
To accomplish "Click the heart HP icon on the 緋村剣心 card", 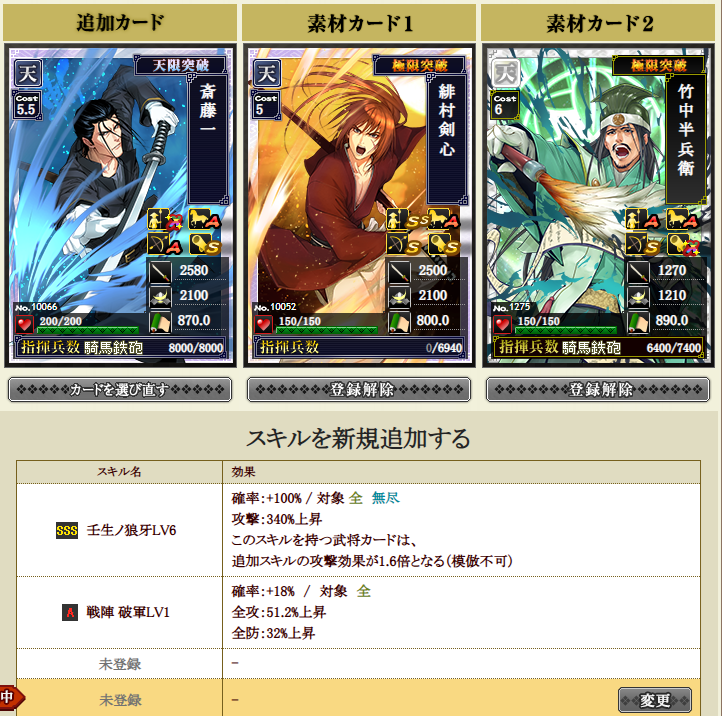I will click(263, 325).
